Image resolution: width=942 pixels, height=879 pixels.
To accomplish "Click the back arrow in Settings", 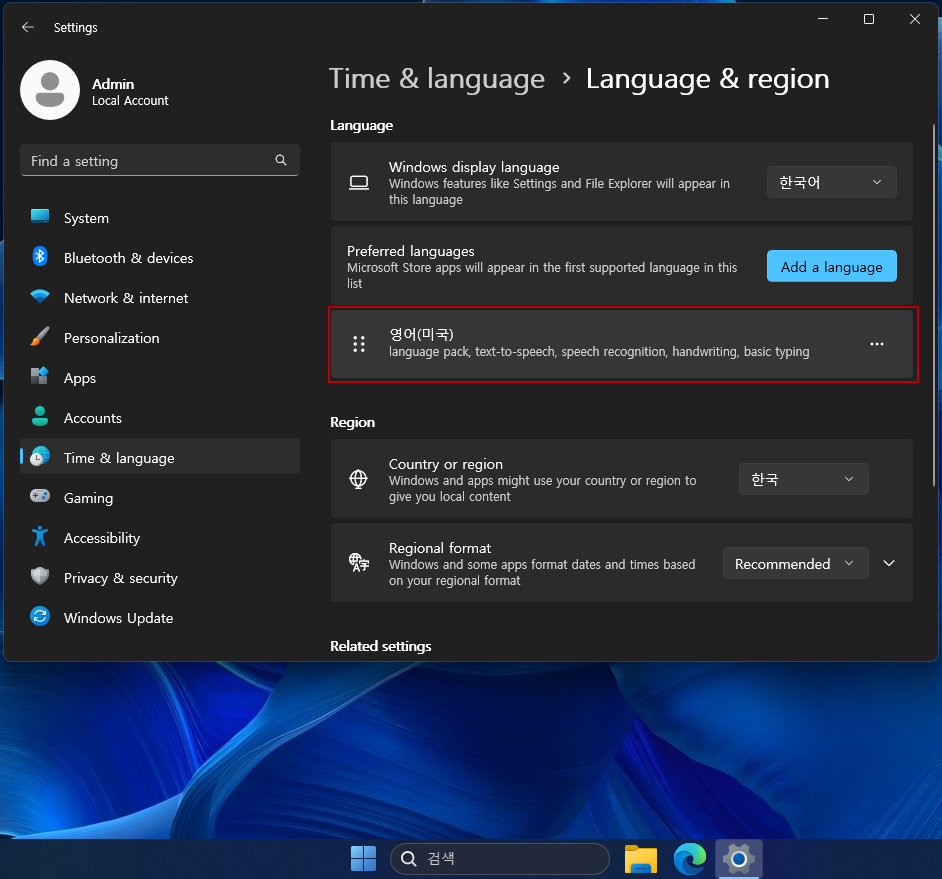I will pyautogui.click(x=28, y=27).
